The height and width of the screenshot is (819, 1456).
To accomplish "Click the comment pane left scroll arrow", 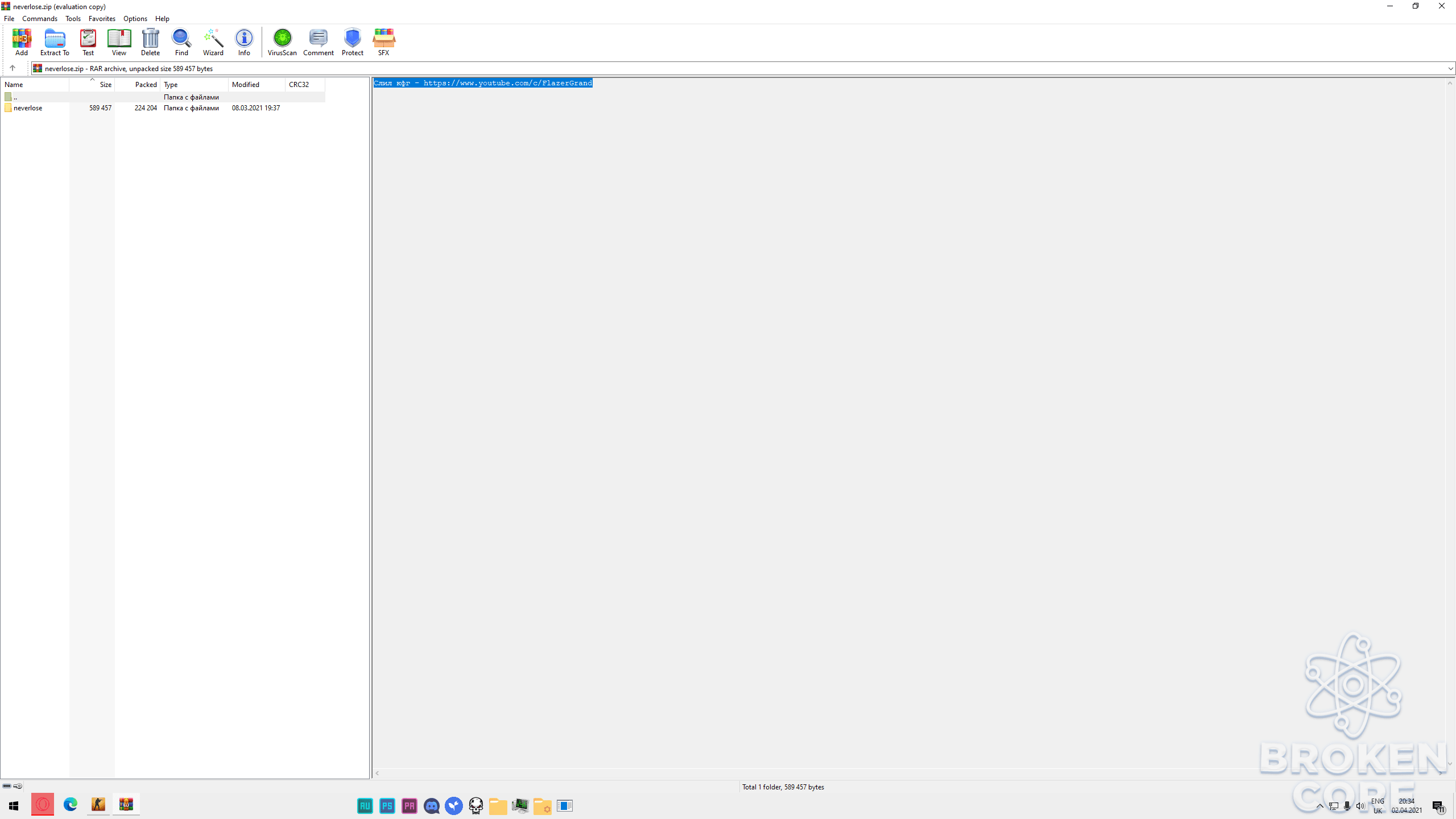I will point(377,773).
